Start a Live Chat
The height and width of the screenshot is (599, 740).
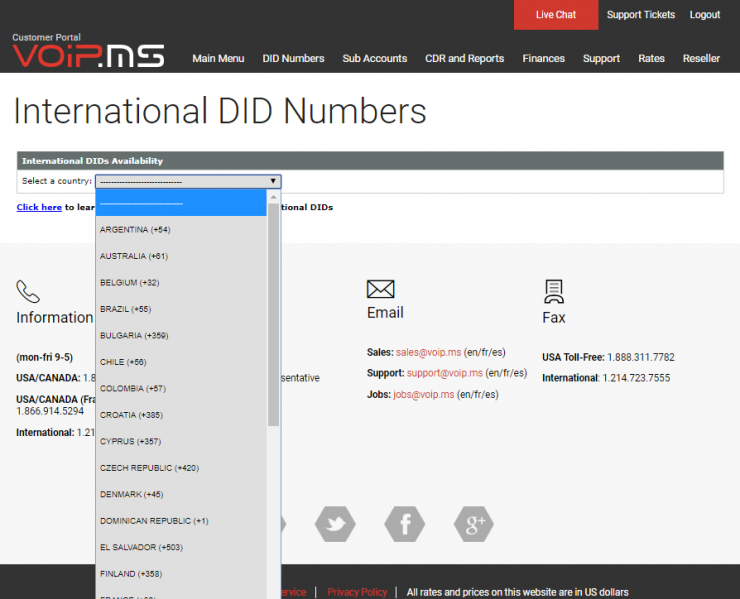click(556, 15)
